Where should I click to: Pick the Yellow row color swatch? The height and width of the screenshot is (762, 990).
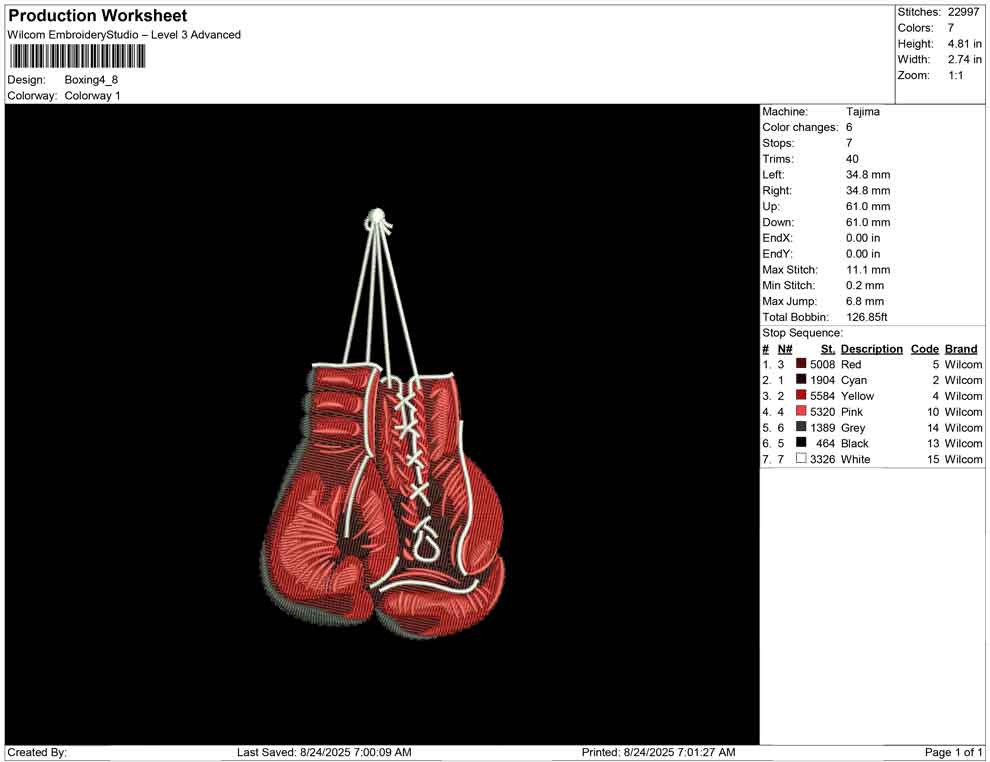coord(801,396)
